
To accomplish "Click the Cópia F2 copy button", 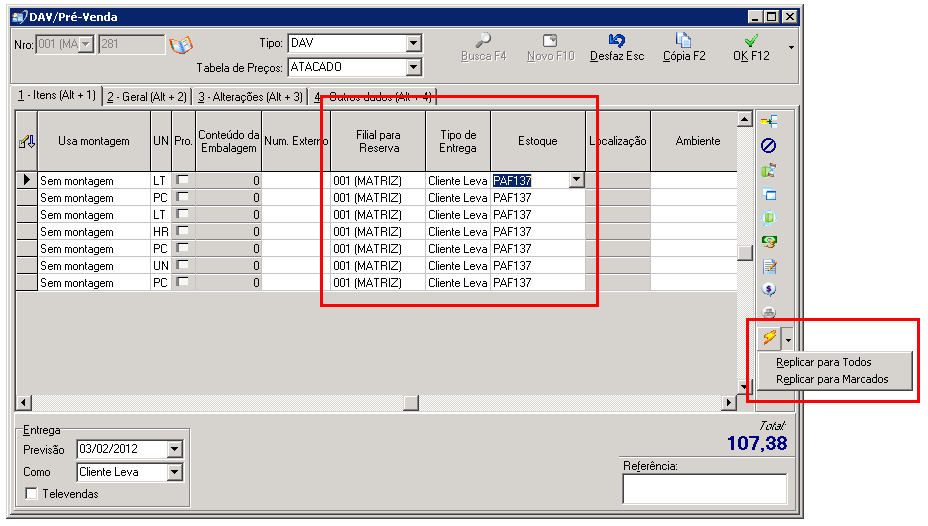I will coord(684,47).
